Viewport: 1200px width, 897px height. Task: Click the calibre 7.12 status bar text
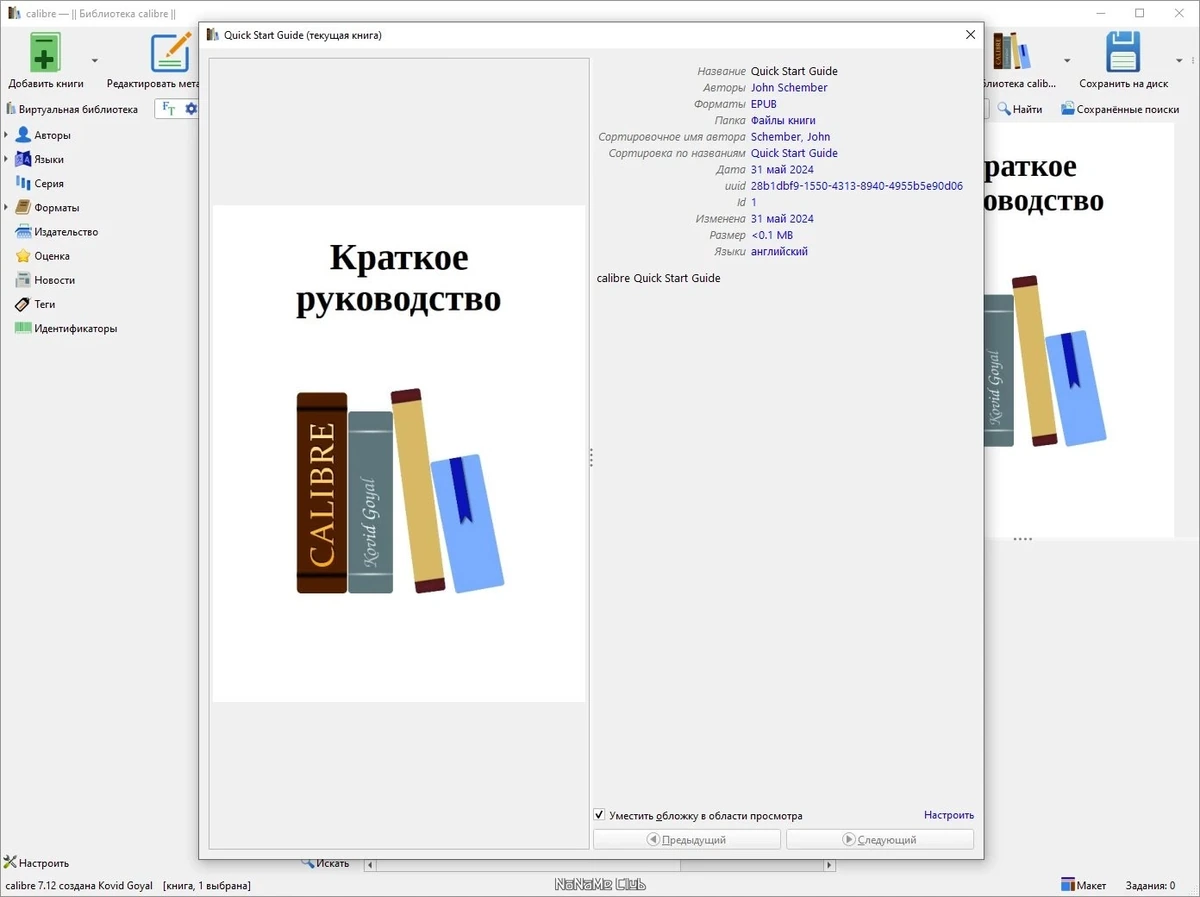79,886
